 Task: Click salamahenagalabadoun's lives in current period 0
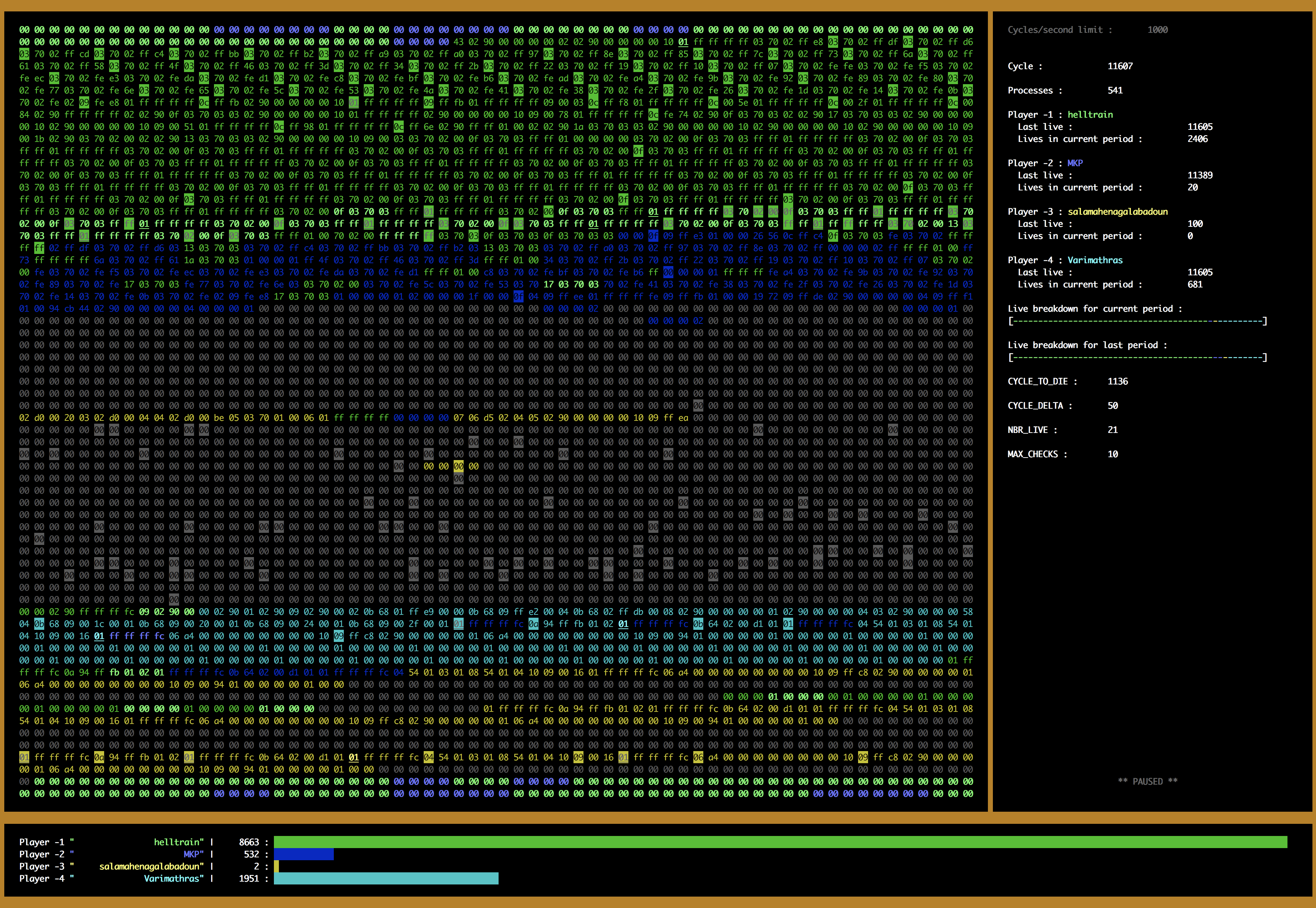point(1190,236)
